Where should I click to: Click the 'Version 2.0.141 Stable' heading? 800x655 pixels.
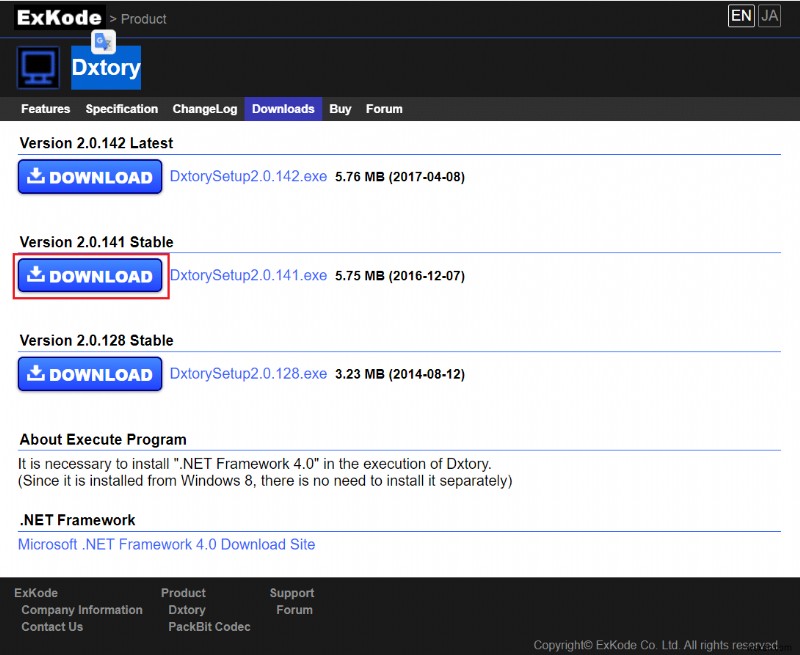coord(96,242)
